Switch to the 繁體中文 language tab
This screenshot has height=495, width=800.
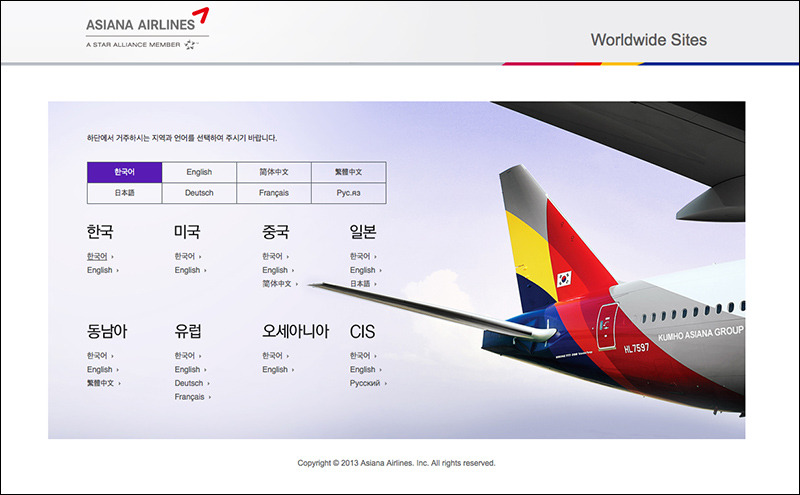click(348, 172)
